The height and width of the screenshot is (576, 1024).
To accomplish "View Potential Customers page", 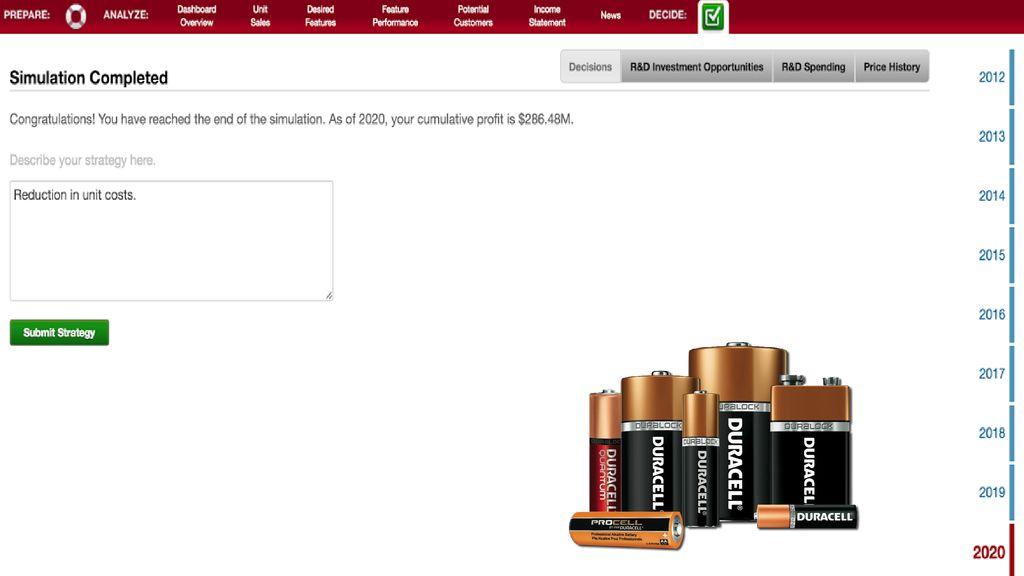I will tap(473, 16).
